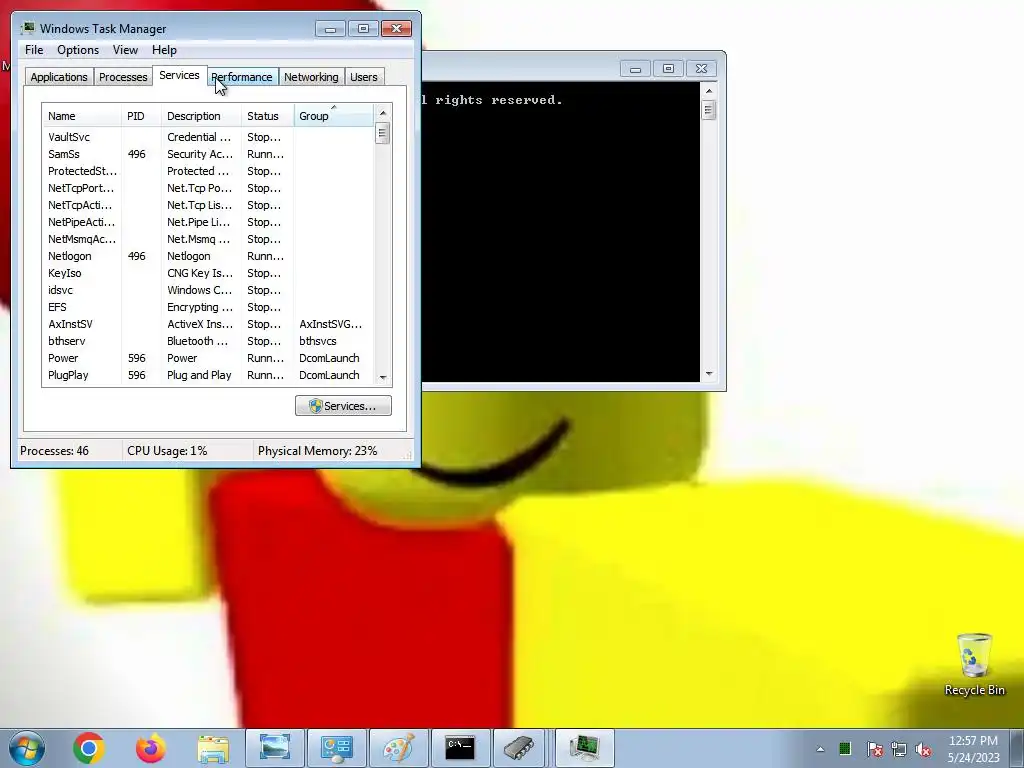The width and height of the screenshot is (1024, 768).
Task: Open the Control Panel taskbar icon
Action: coord(336,748)
